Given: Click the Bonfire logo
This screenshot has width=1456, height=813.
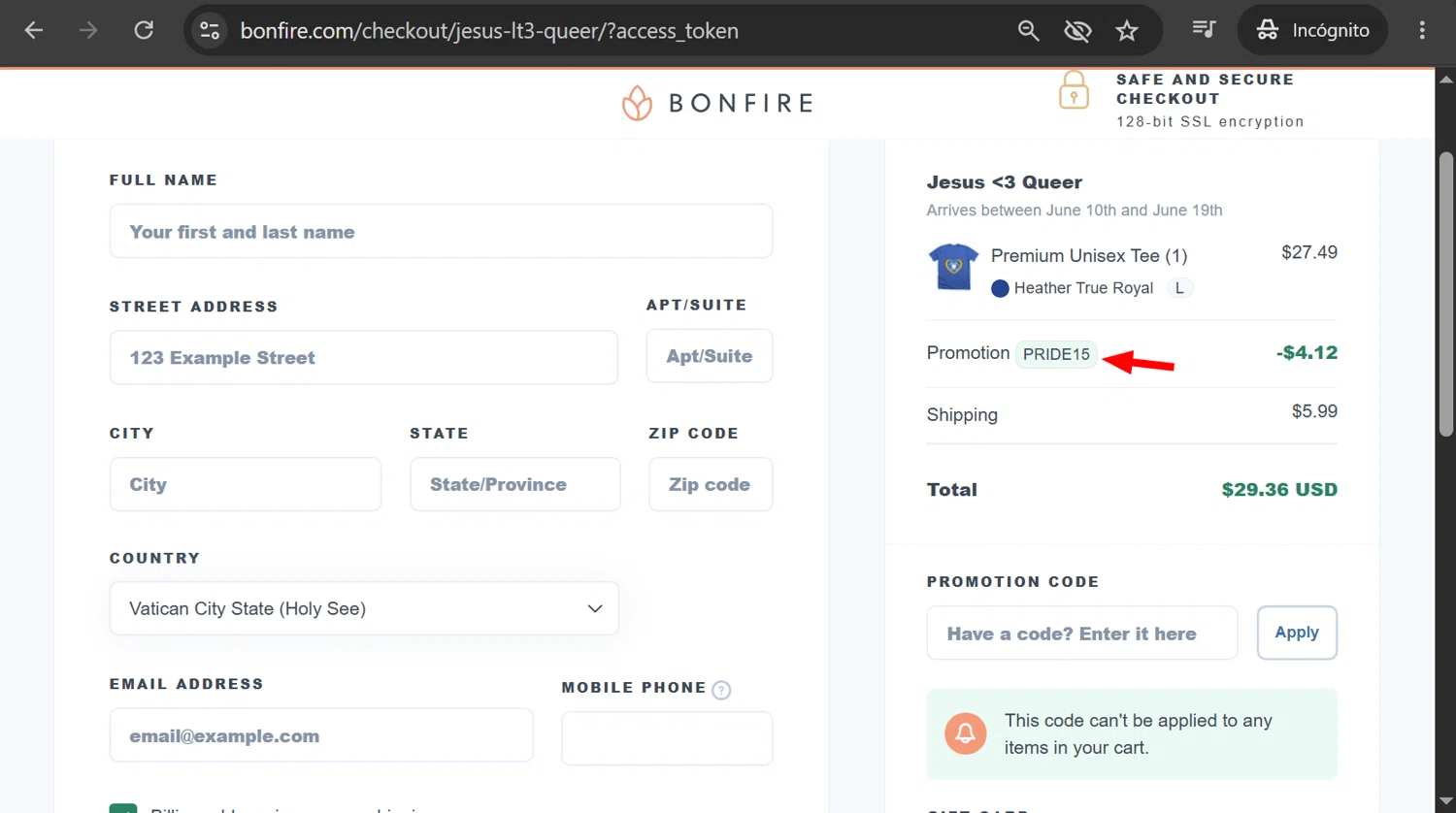Looking at the screenshot, I should 717,103.
